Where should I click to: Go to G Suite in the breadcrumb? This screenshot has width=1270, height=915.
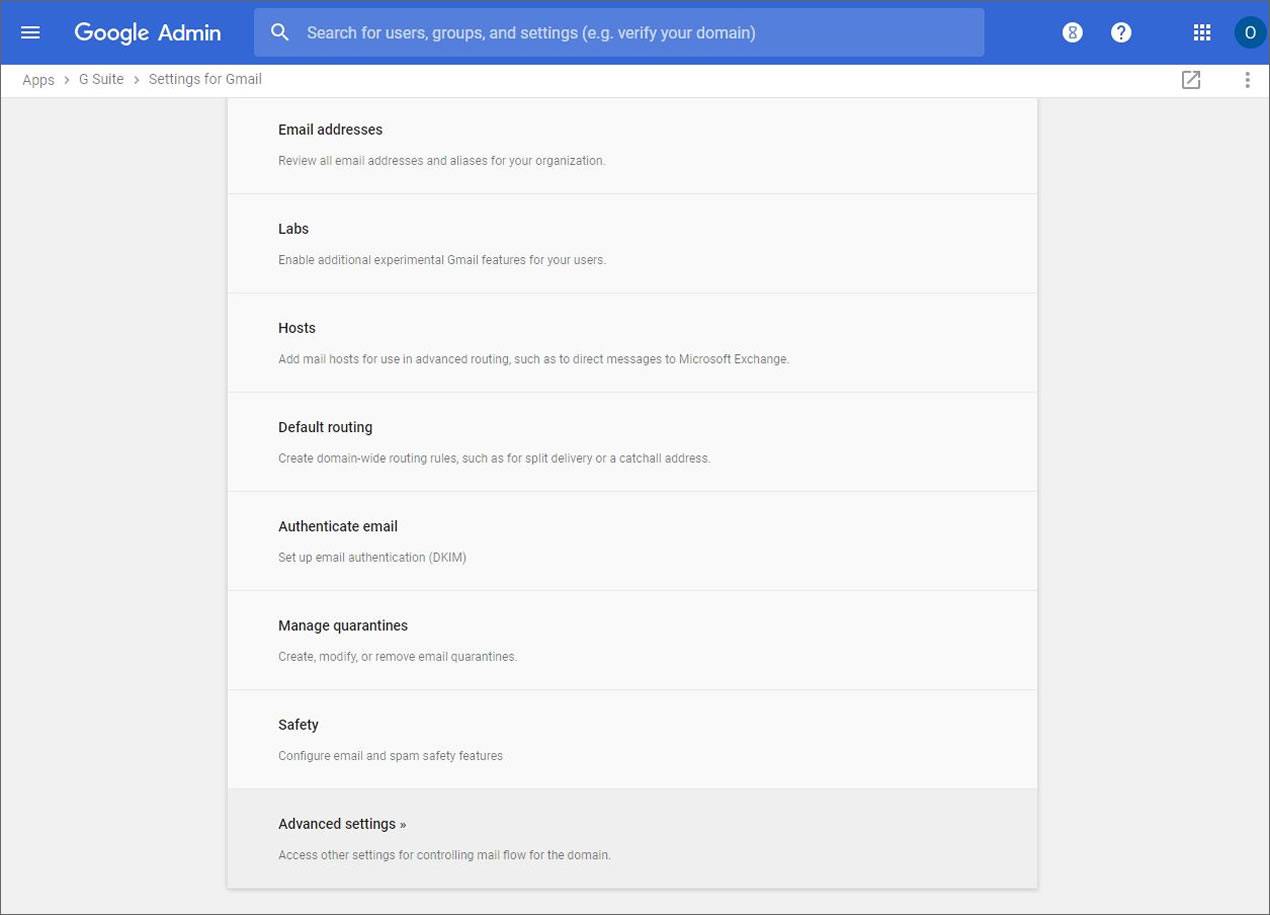[101, 80]
